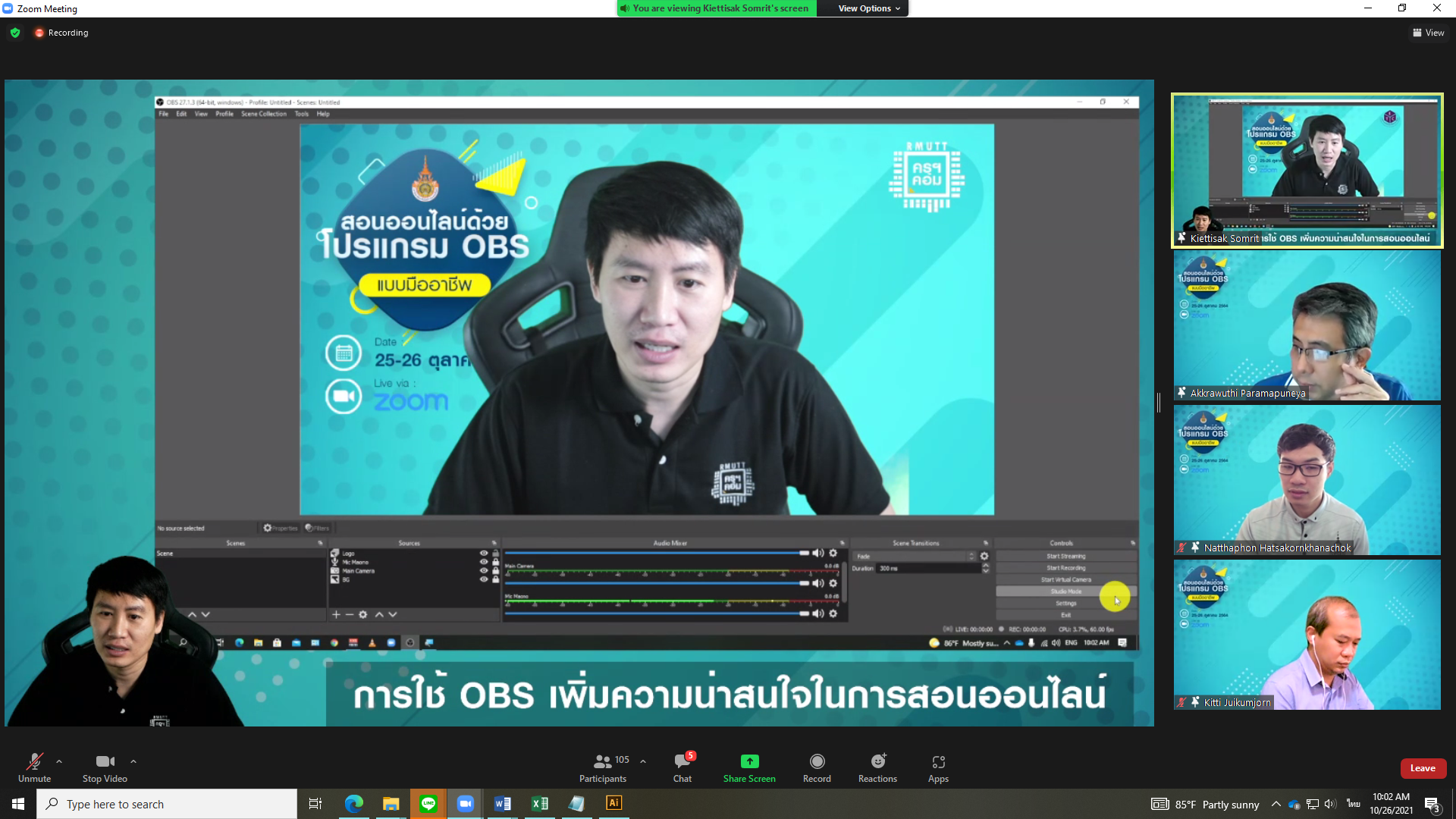Unmute the microphone in Zoom
The height and width of the screenshot is (819, 1456).
[34, 767]
